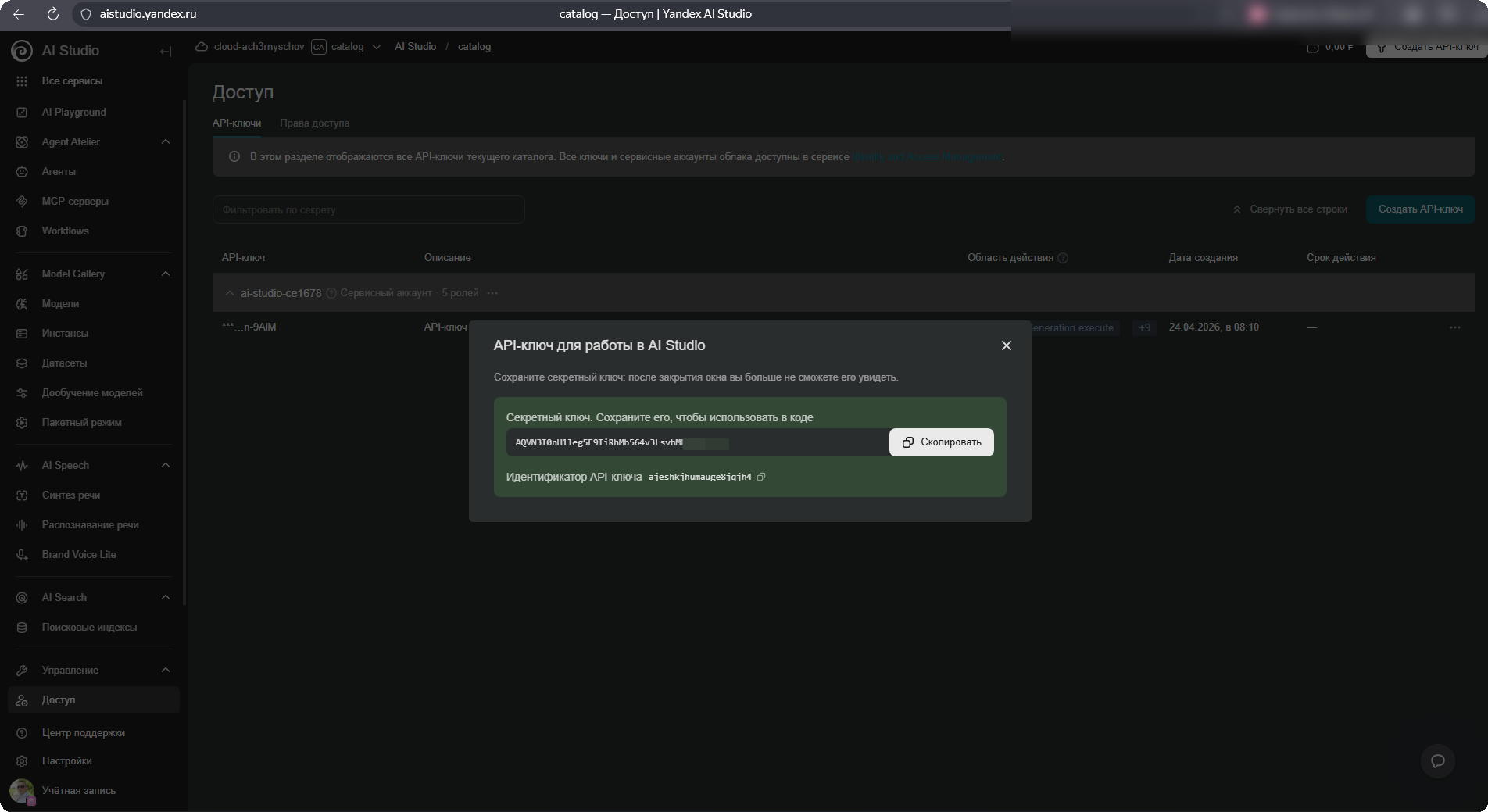
Task: Open Модели in the sidebar
Action: [60, 303]
